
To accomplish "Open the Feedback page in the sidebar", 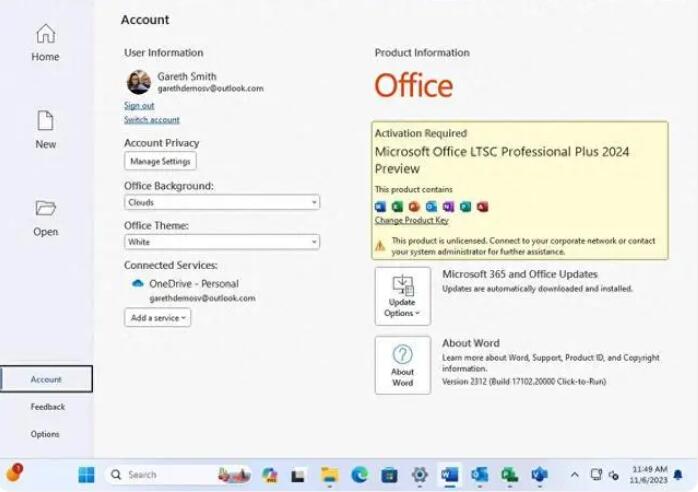I will [x=48, y=407].
